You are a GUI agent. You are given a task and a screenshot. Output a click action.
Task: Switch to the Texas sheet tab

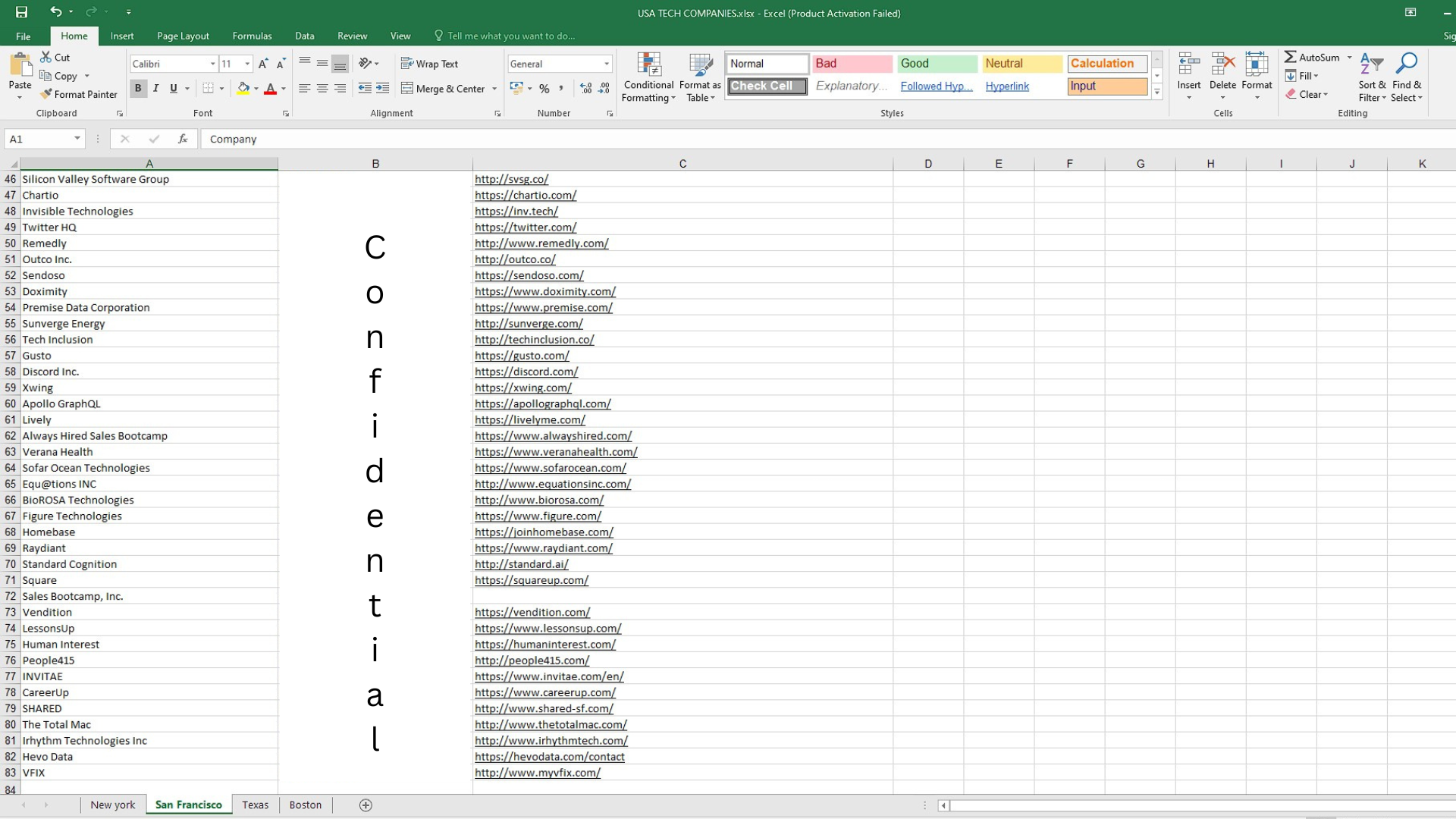255,805
